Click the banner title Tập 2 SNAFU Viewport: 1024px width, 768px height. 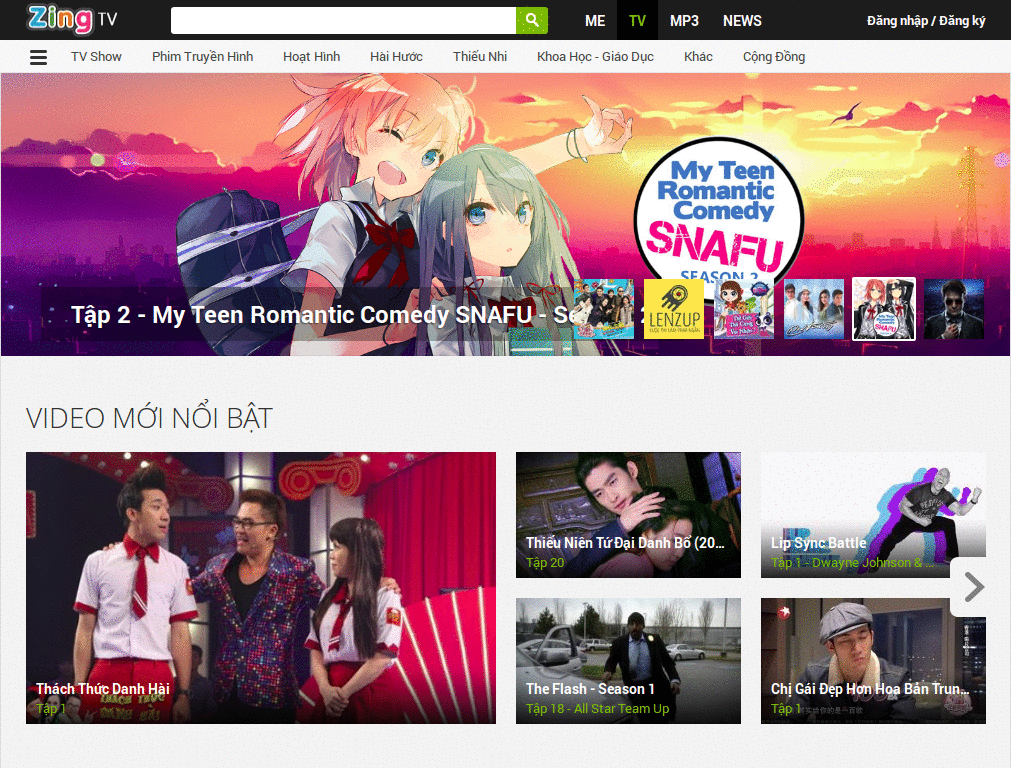[x=323, y=315]
